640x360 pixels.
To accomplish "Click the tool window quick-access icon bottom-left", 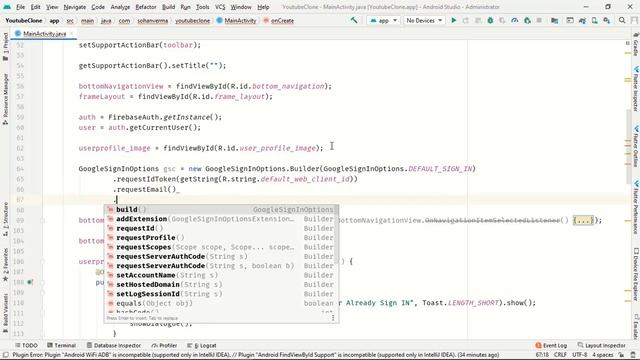I will [5, 355].
